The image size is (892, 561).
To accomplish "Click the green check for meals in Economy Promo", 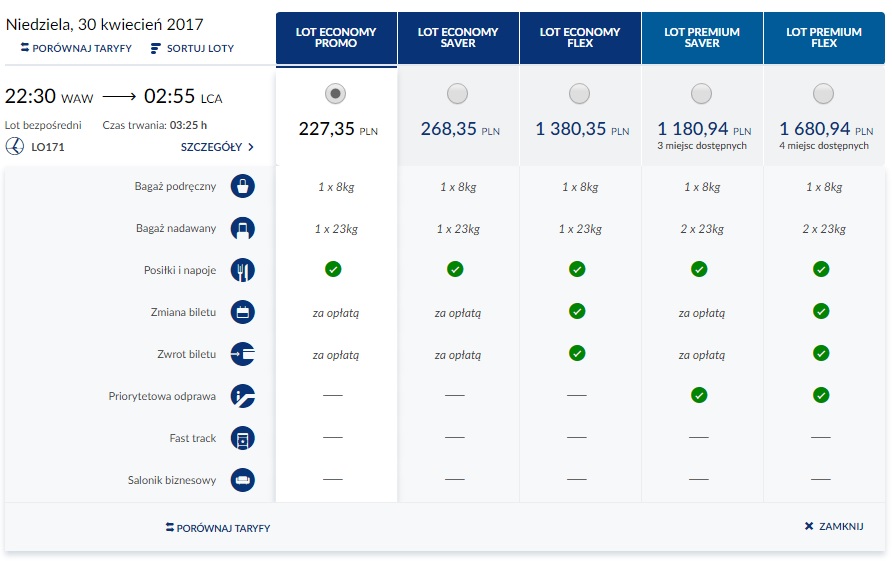I will tap(333, 269).
